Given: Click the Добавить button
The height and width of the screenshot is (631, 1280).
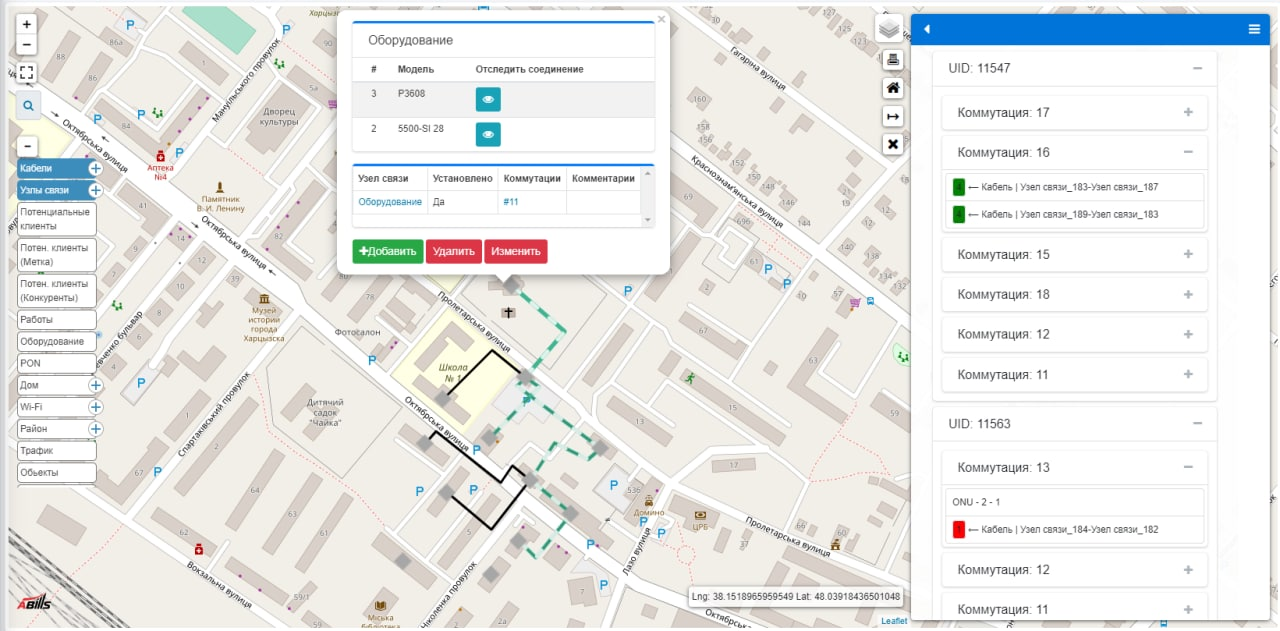Looking at the screenshot, I should (388, 251).
